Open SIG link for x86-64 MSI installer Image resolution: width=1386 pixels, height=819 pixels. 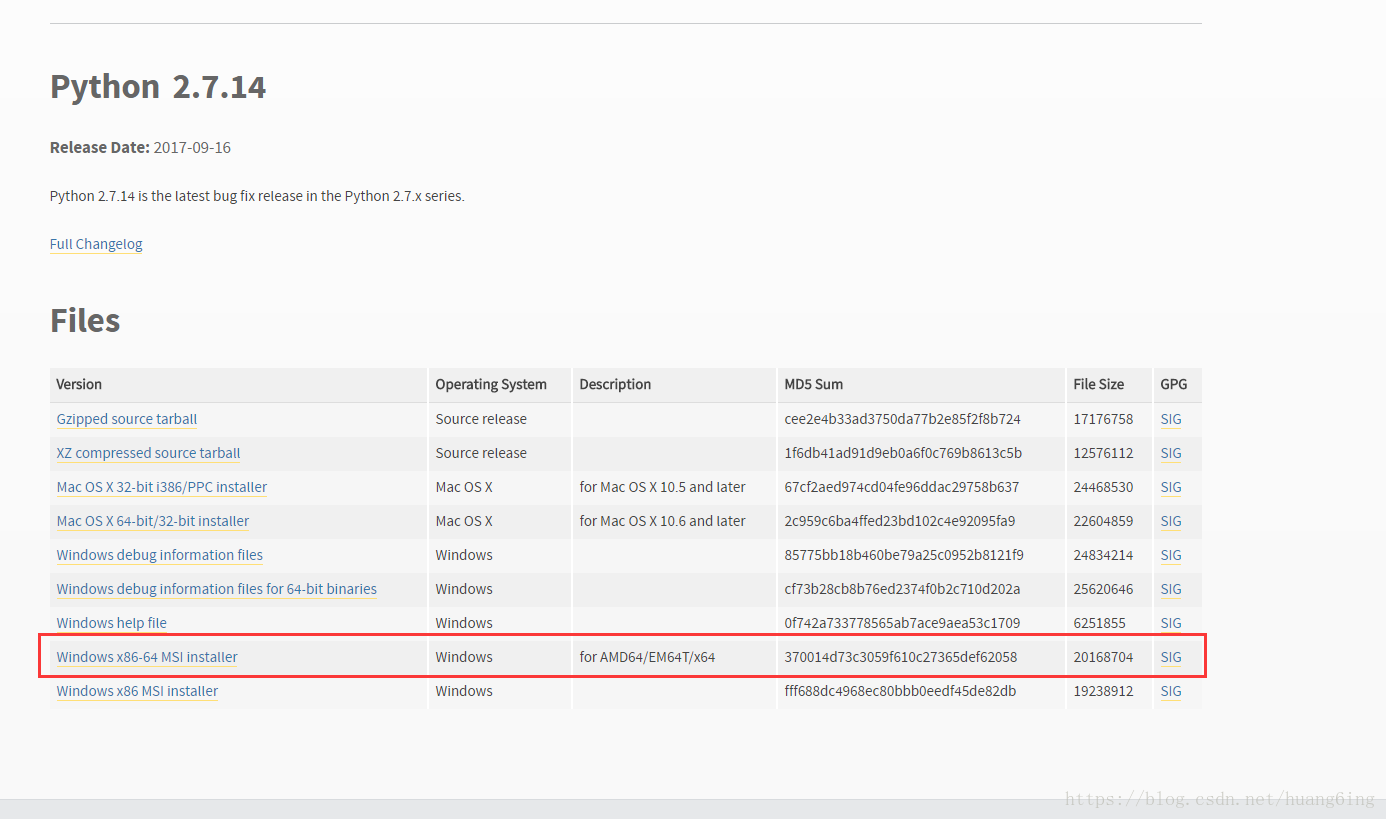coord(1171,657)
